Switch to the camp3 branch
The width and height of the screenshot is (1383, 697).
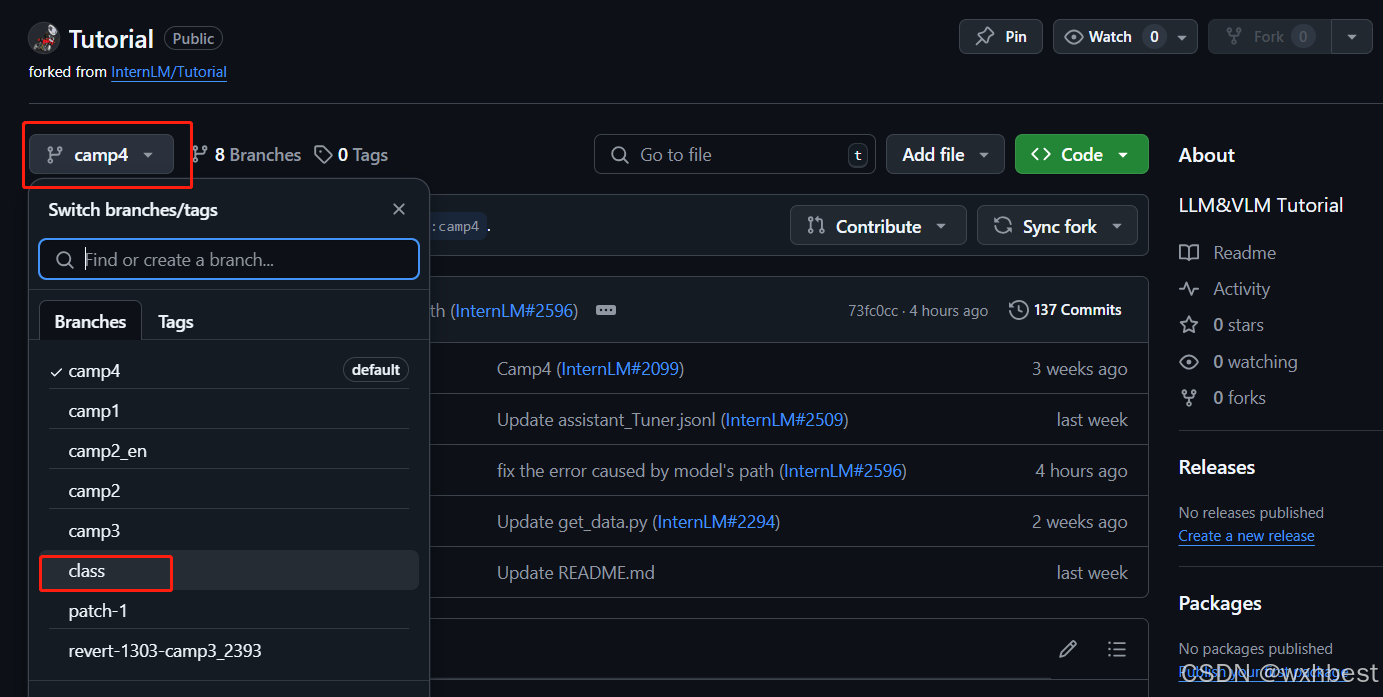pyautogui.click(x=229, y=531)
